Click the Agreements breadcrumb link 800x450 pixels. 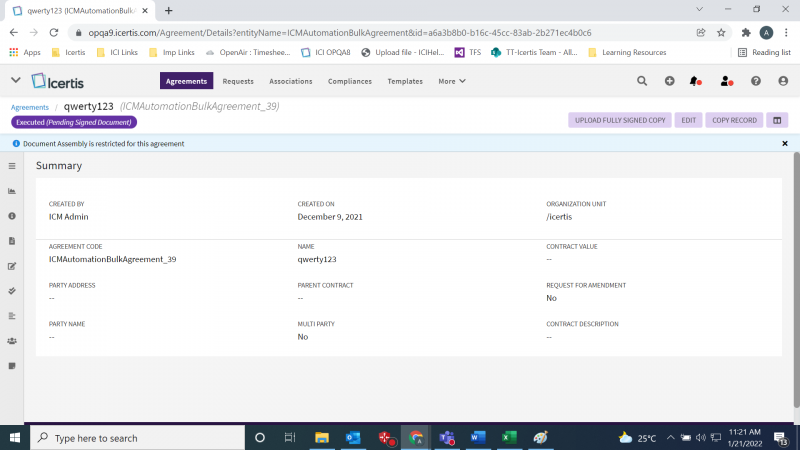tap(30, 107)
